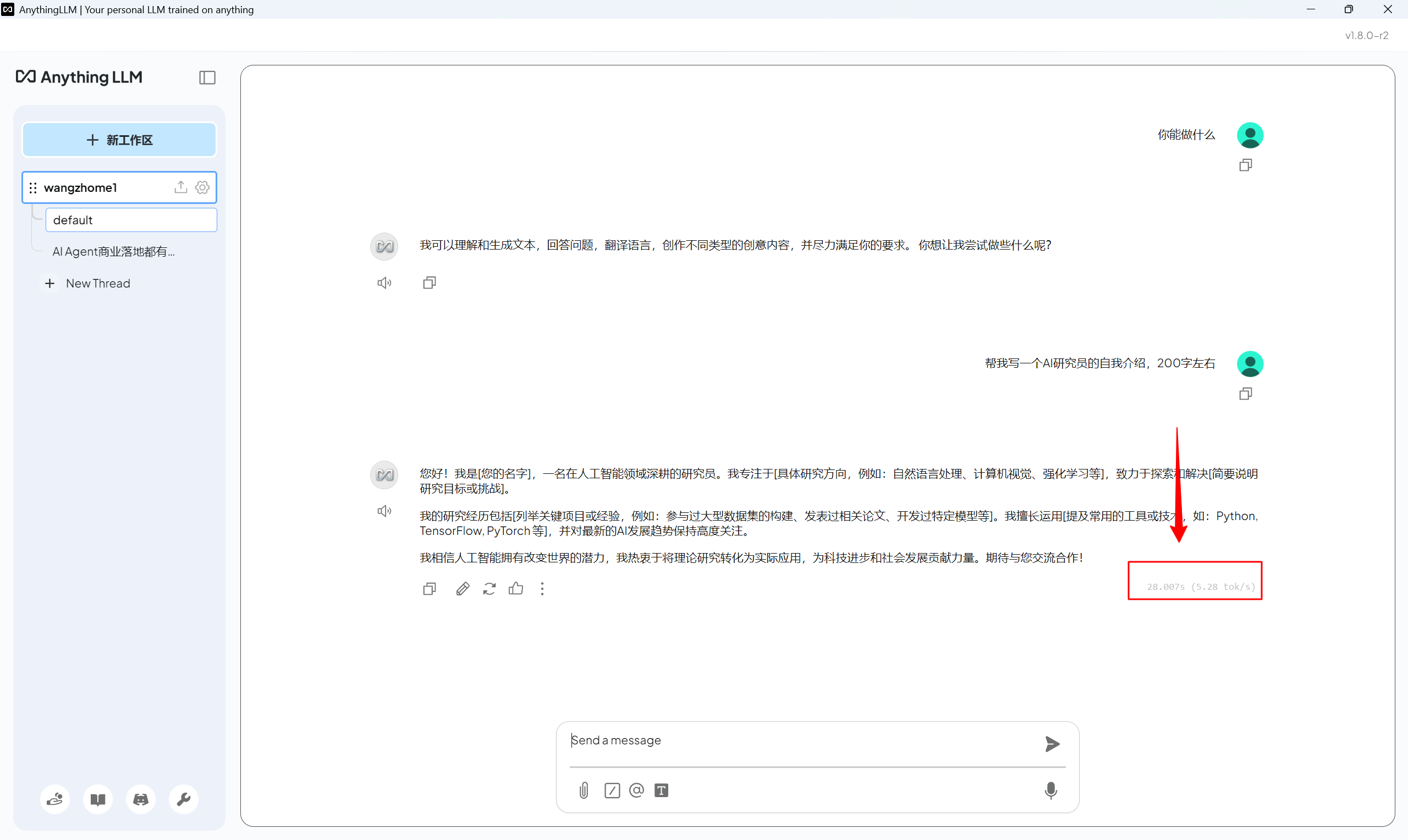
Task: Give thumbs up to last response
Action: tap(516, 589)
